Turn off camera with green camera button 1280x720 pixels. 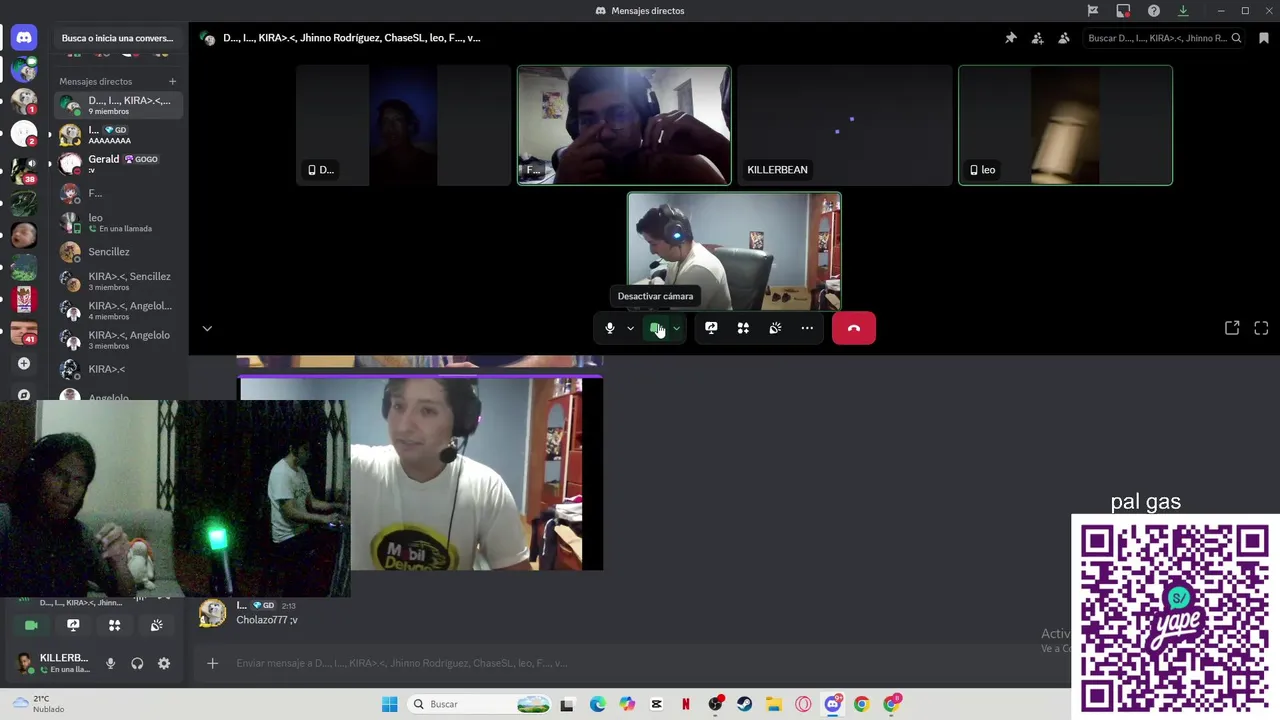click(656, 328)
